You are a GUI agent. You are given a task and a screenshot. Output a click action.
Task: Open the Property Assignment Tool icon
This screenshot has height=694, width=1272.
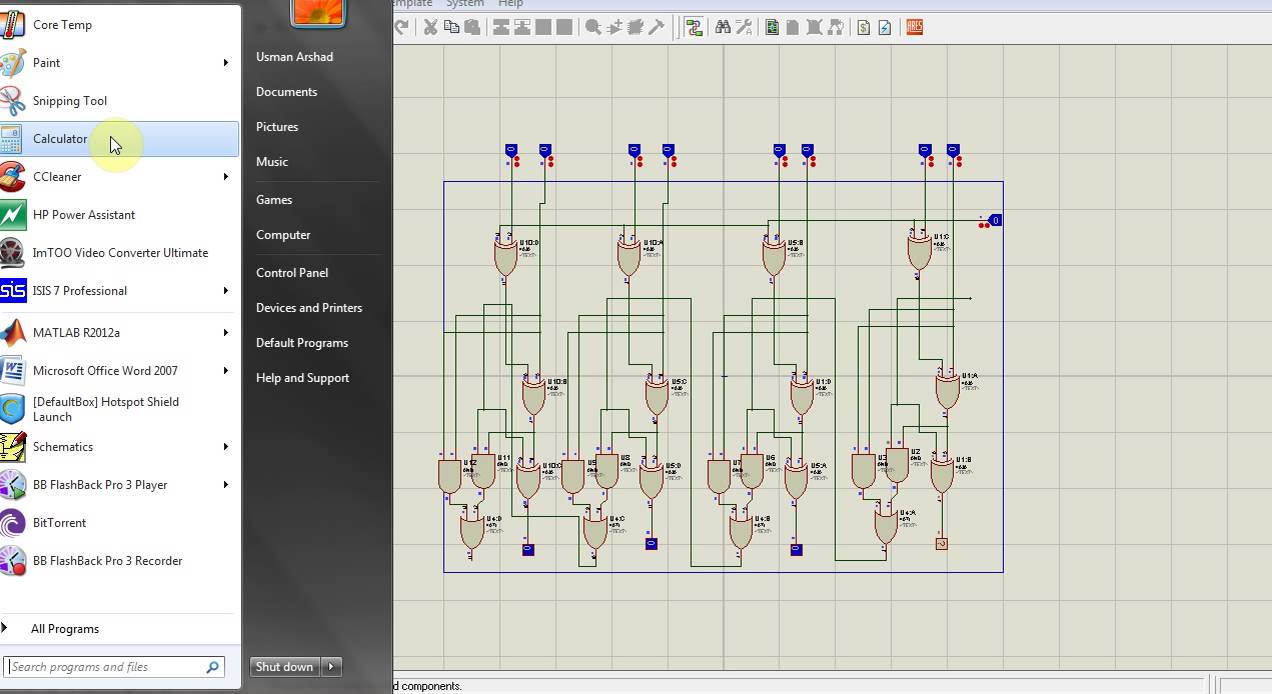(744, 27)
